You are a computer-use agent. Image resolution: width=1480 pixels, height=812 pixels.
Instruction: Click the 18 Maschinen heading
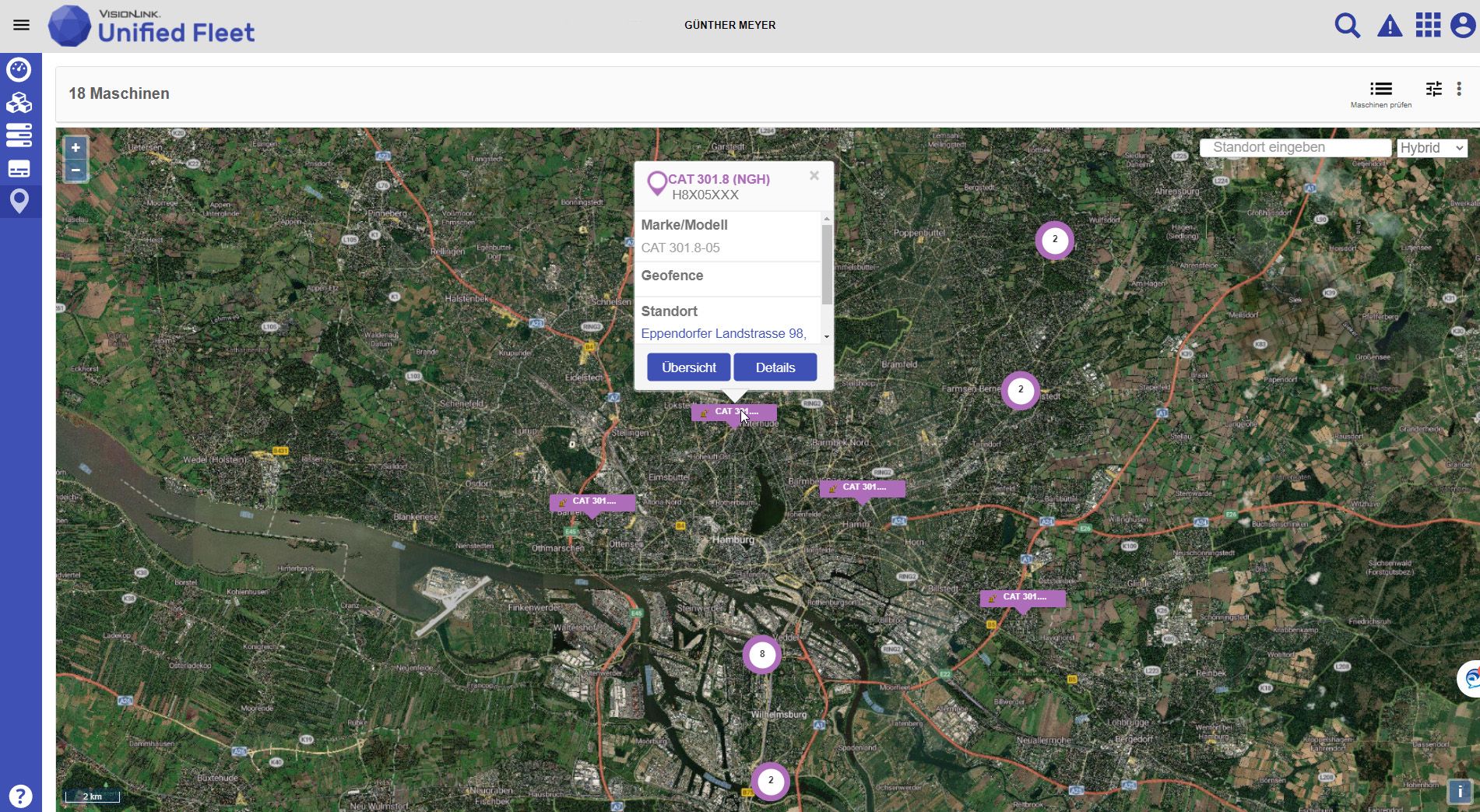[x=119, y=93]
